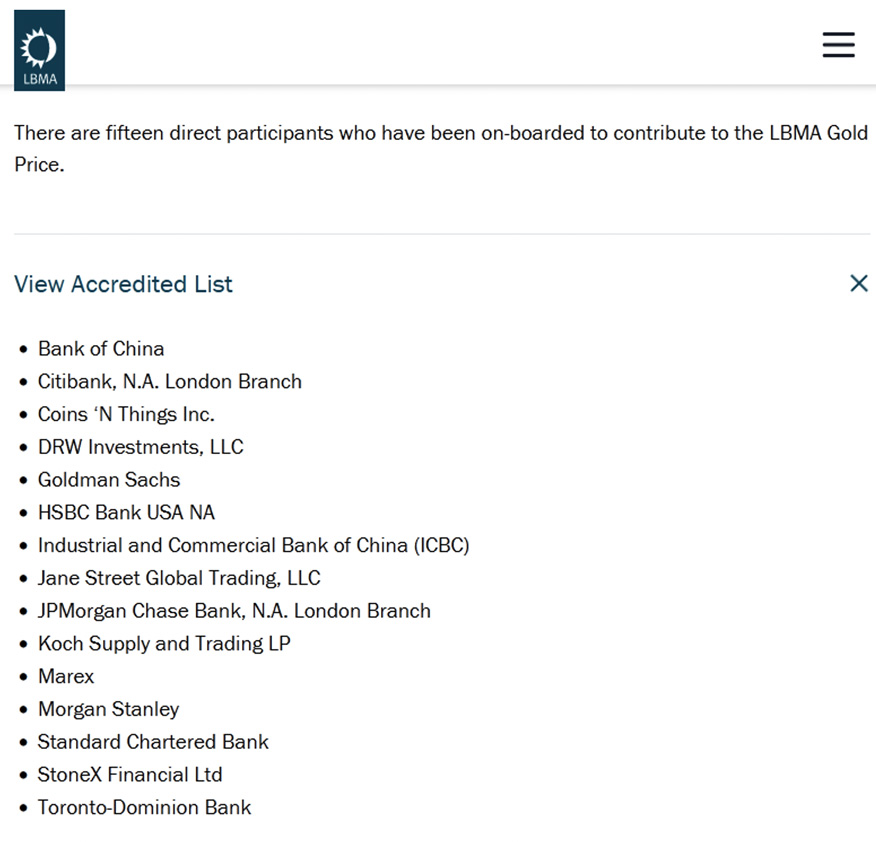Click Standard Chartered Bank entry
The height and width of the screenshot is (842, 876).
153,742
